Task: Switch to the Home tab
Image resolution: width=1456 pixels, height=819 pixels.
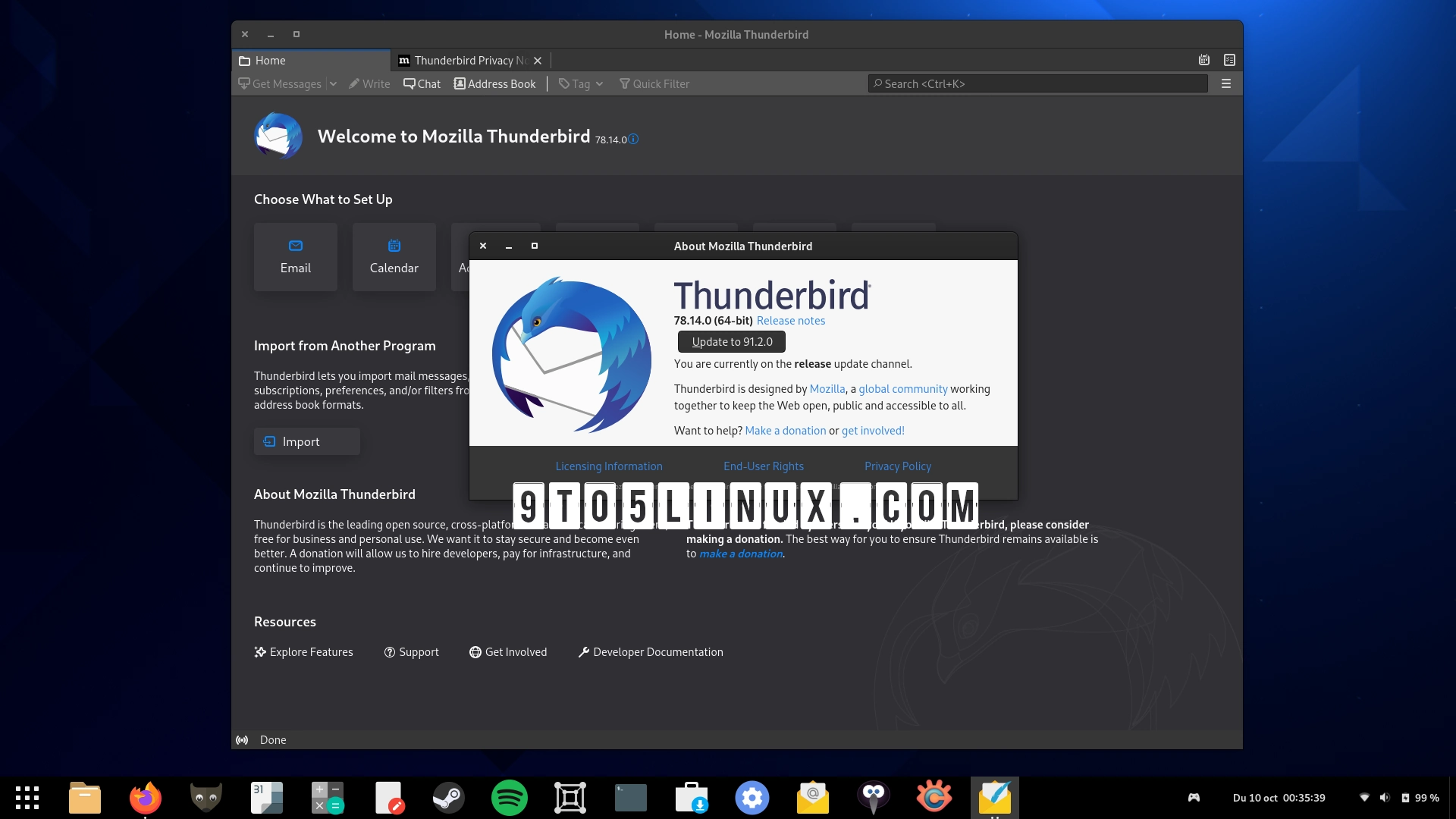Action: 271,60
